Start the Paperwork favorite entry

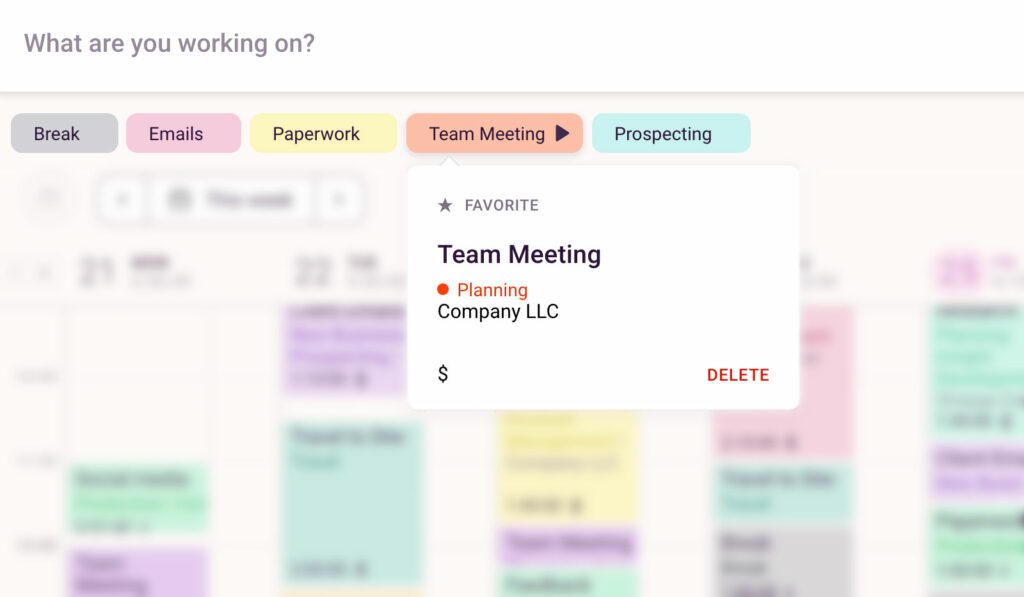322,132
